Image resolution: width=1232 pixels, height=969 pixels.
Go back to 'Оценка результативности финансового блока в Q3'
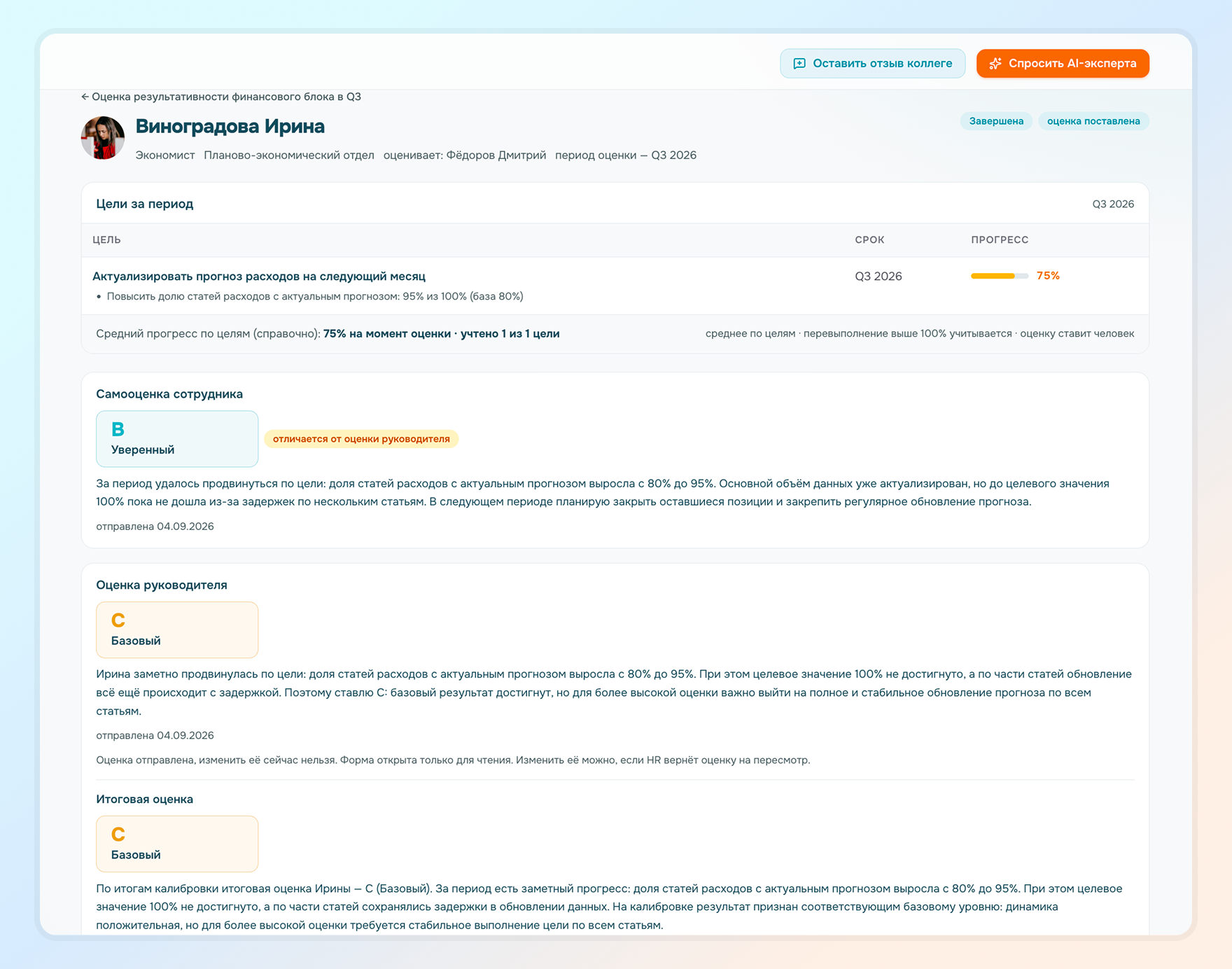tap(221, 97)
